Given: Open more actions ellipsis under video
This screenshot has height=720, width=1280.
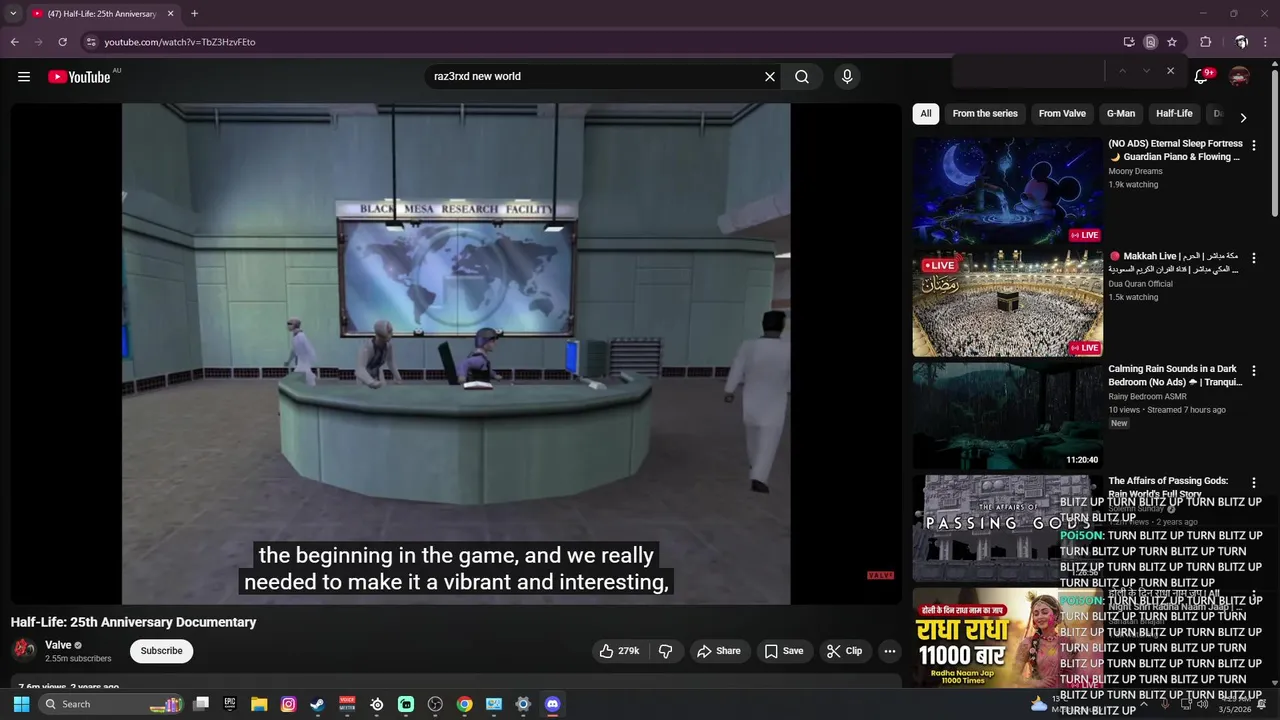Looking at the screenshot, I should click(889, 651).
